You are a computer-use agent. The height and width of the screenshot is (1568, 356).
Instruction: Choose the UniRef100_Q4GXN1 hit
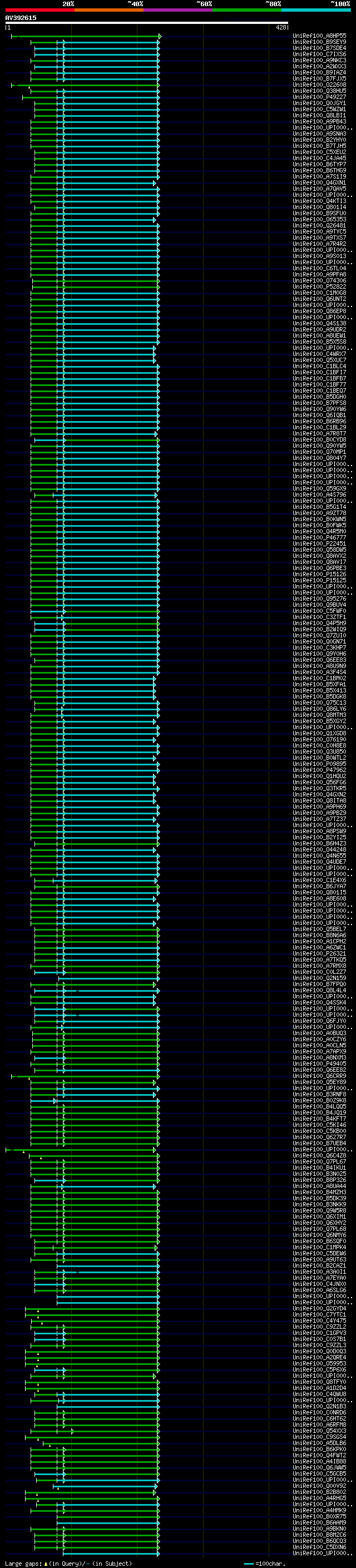click(319, 182)
